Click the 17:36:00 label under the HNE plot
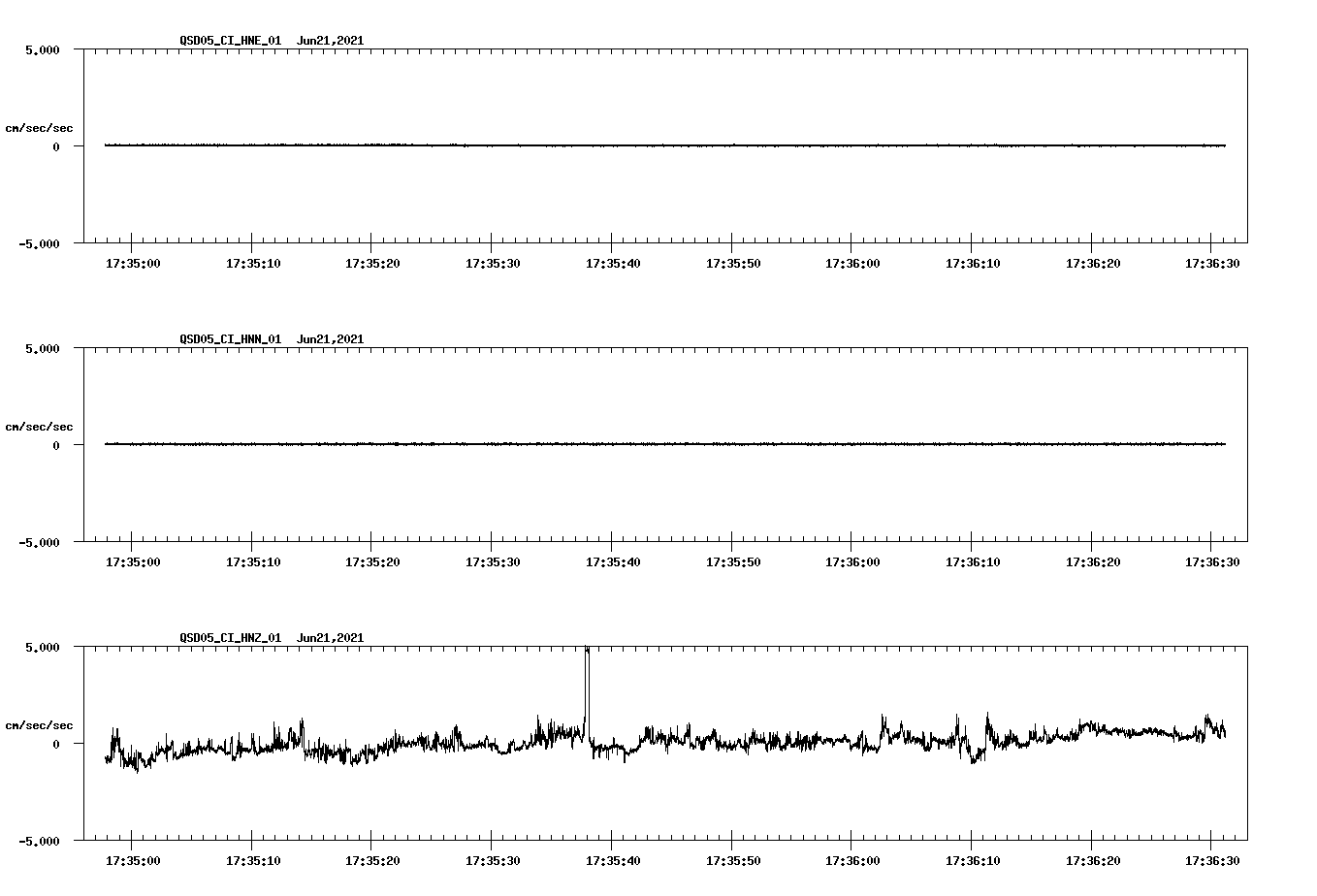The image size is (1317, 896). 852,263
